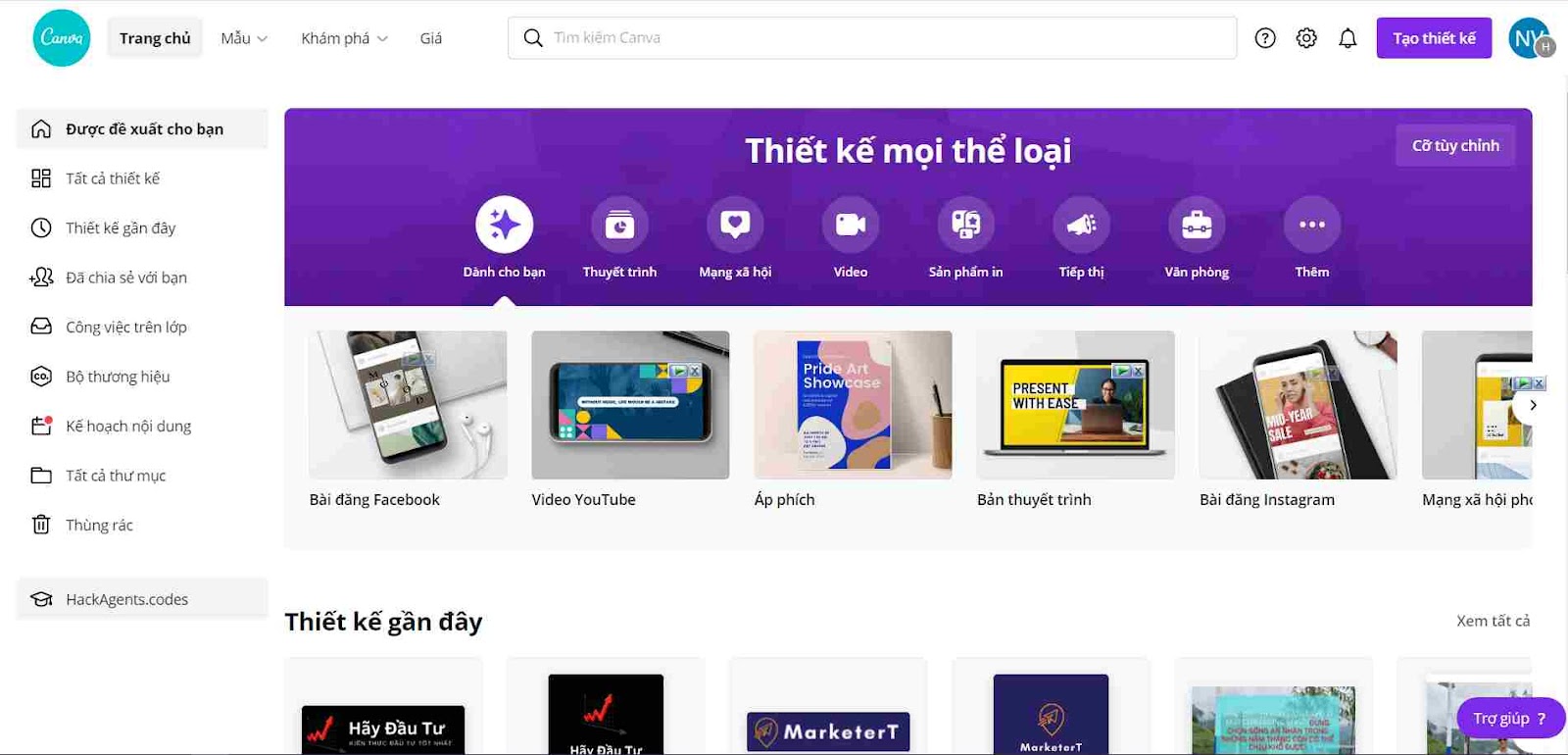Open the help question mark icon
This screenshot has height=755, width=1568.
pyautogui.click(x=1265, y=38)
